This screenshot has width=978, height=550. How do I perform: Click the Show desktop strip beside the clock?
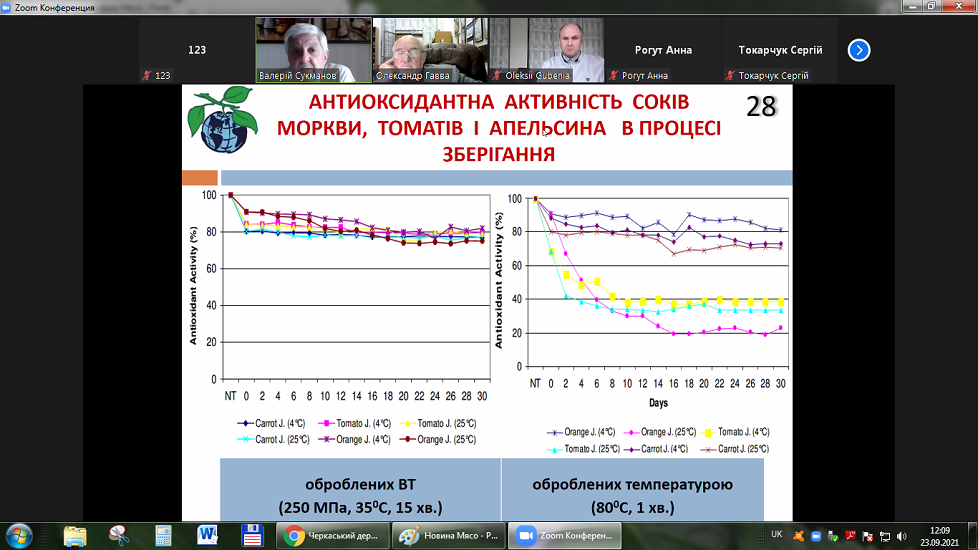(x=974, y=536)
